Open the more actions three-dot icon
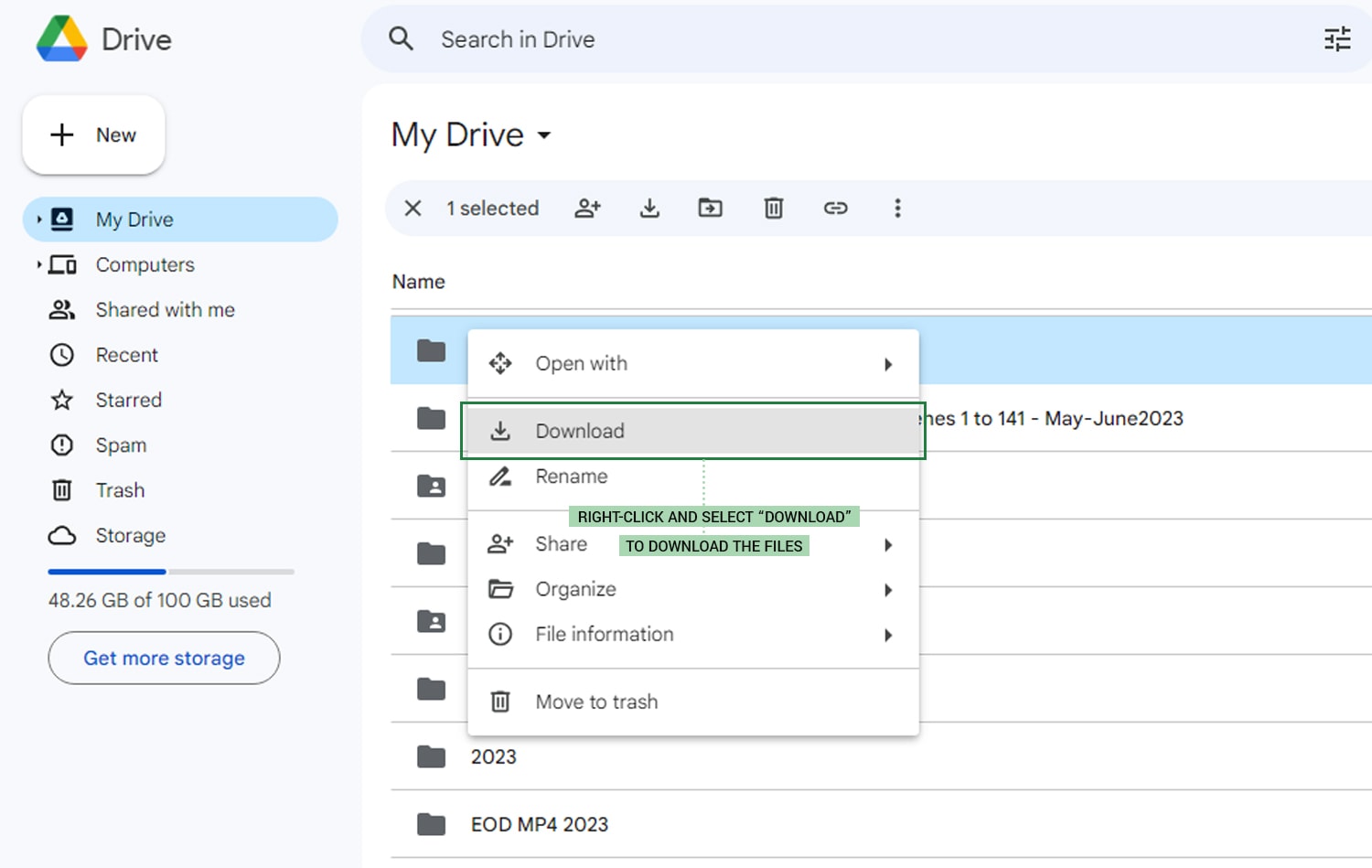This screenshot has width=1372, height=868. pyautogui.click(x=897, y=209)
